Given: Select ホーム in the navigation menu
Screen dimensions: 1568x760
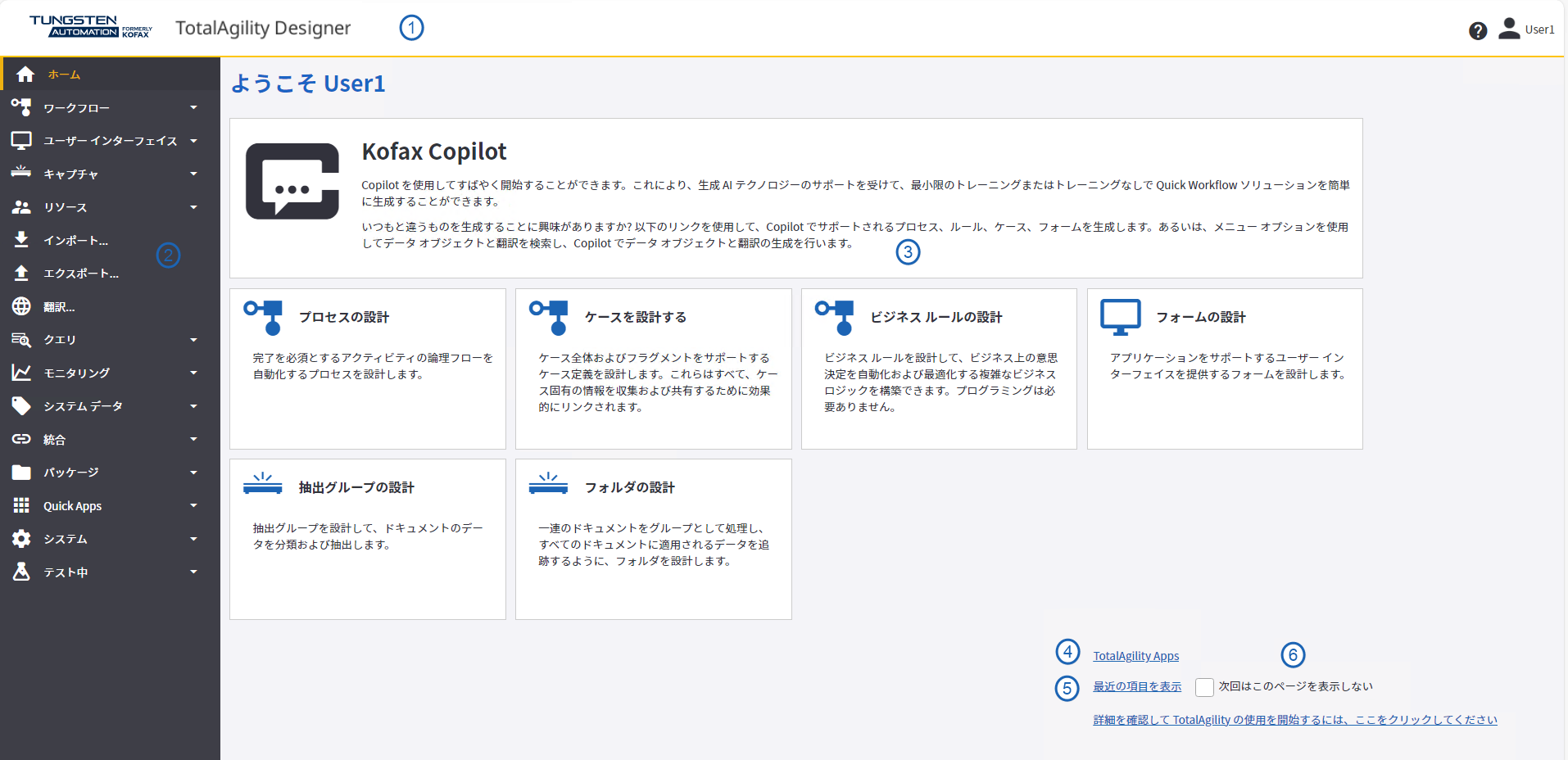Looking at the screenshot, I should pyautogui.click(x=63, y=74).
